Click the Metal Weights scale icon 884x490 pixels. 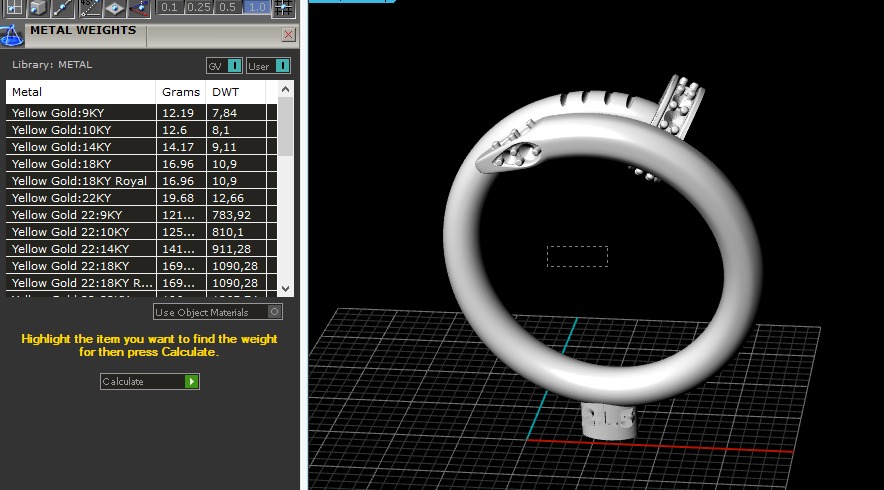pos(12,36)
